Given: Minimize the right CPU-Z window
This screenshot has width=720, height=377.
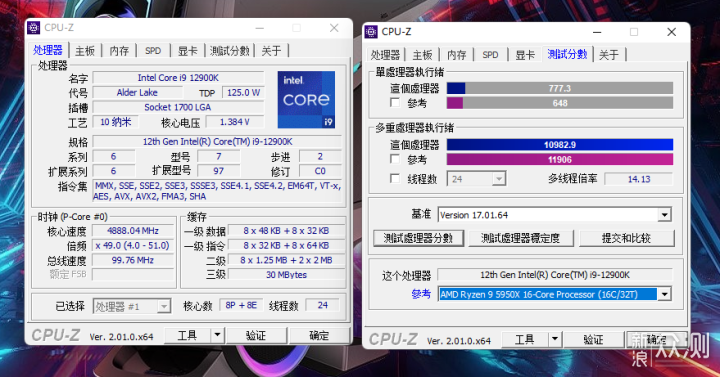Looking at the screenshot, I should click(x=597, y=32).
